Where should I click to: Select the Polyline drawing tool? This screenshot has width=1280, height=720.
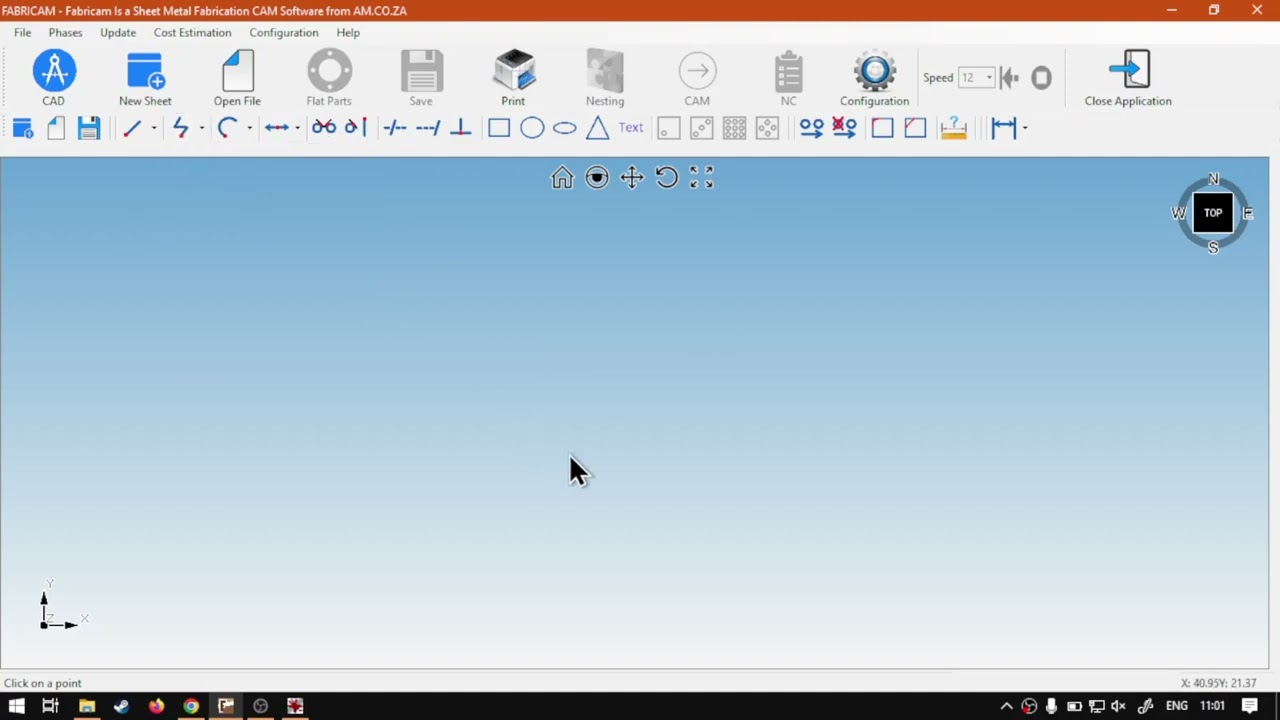coord(180,128)
